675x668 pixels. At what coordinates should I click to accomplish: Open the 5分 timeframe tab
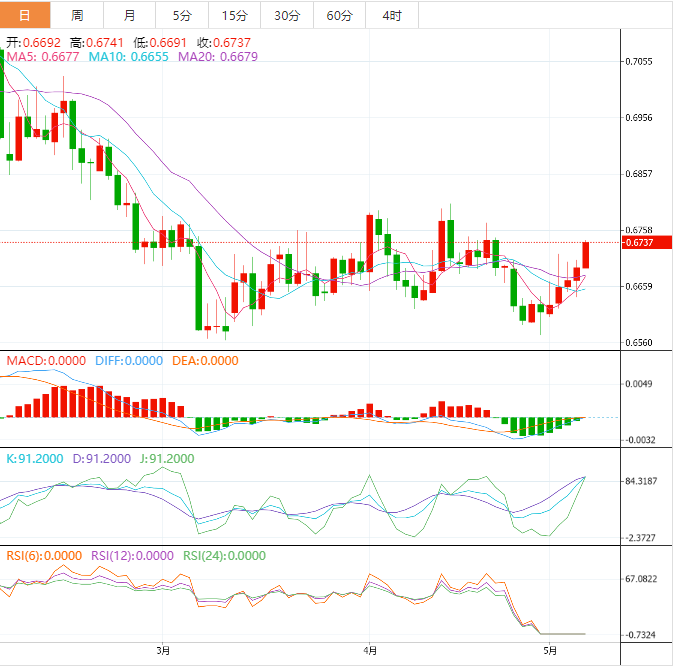[182, 15]
